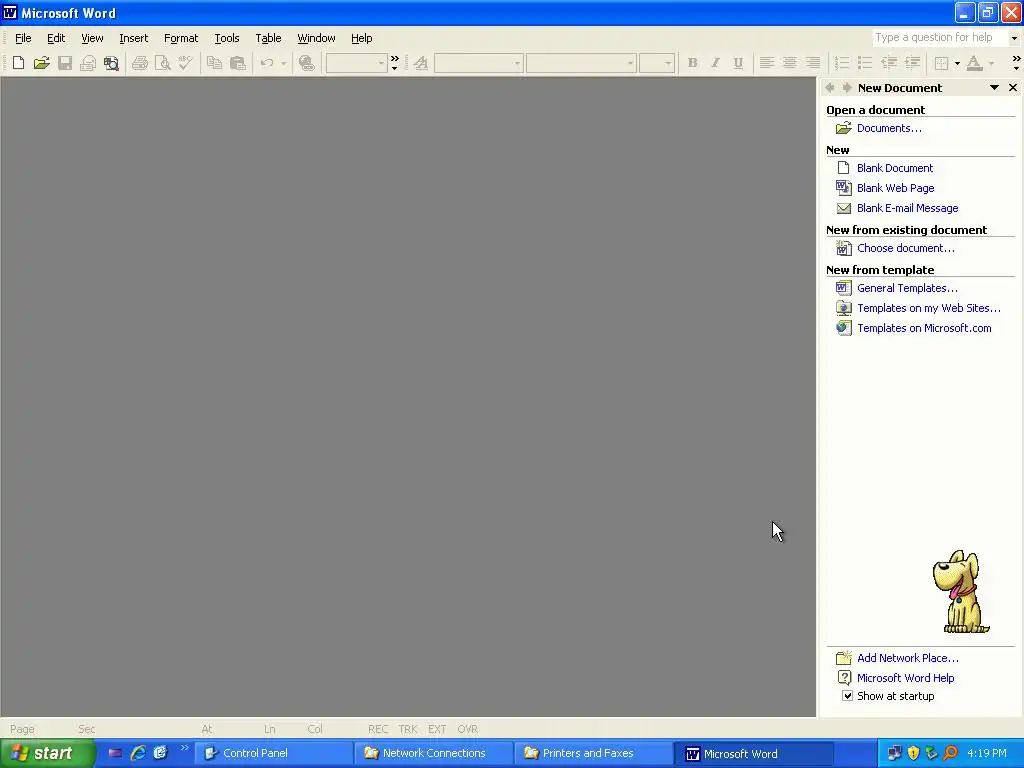This screenshot has height=768, width=1024.
Task: Toggle Italic formatting
Action: coord(715,63)
